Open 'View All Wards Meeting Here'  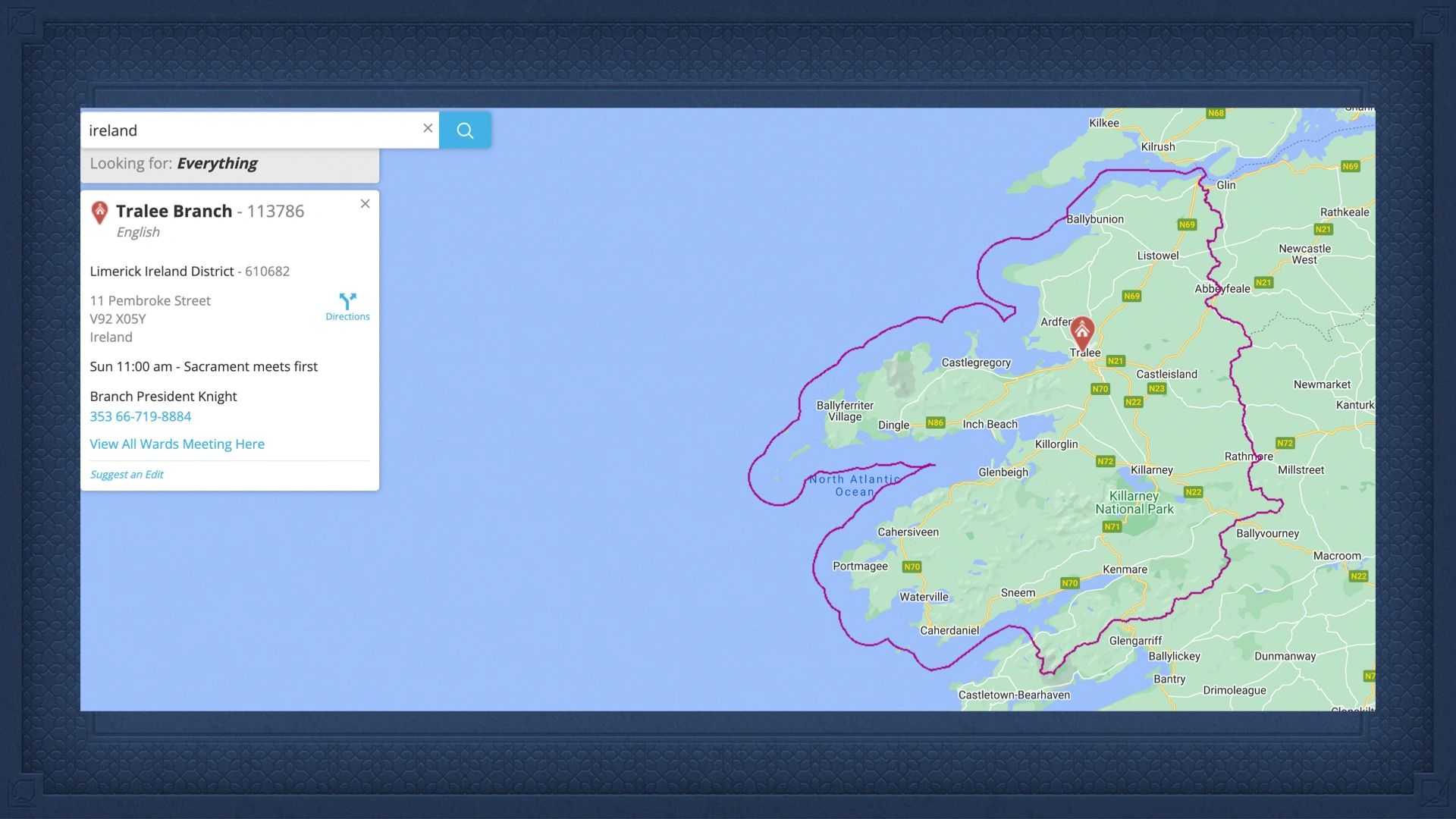177,444
